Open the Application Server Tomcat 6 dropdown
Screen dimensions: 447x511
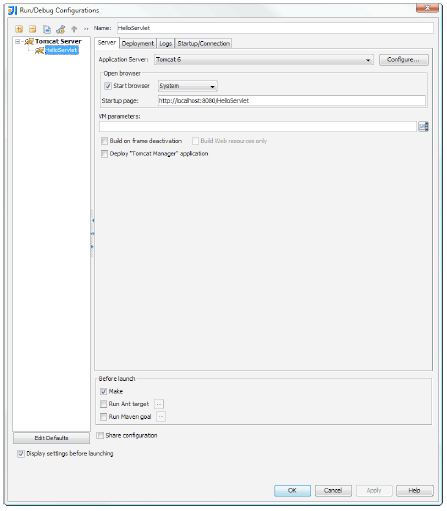(264, 60)
